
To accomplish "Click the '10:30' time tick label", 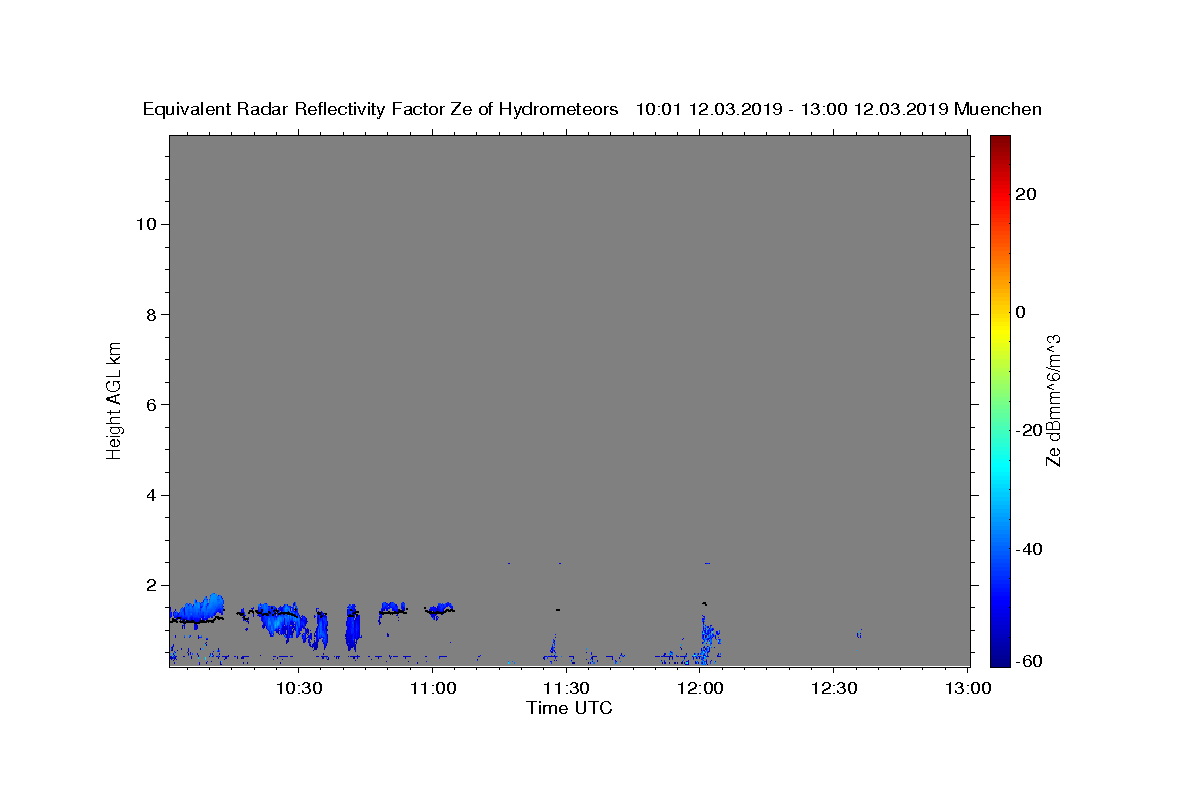I will click(x=299, y=688).
